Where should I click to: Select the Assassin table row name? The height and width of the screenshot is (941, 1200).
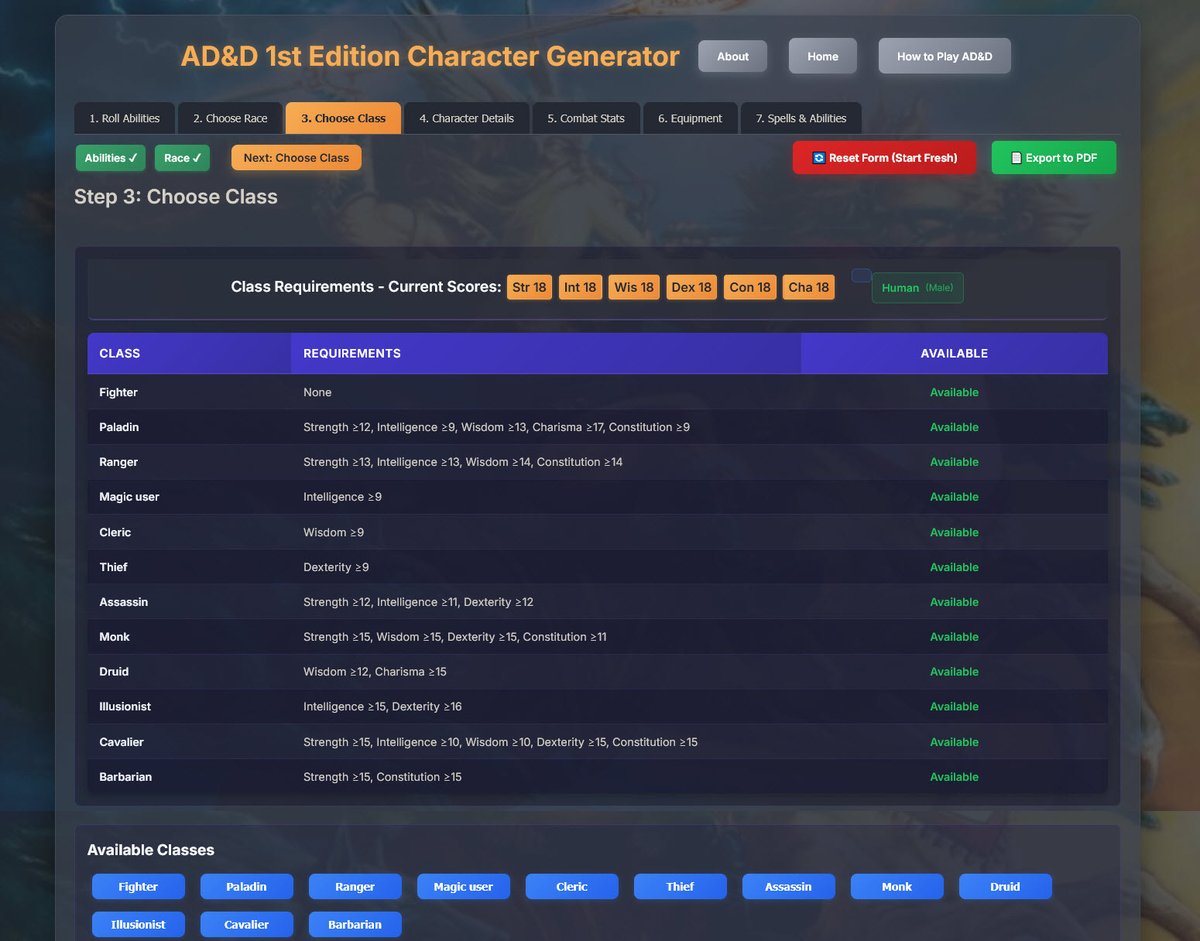(x=123, y=602)
